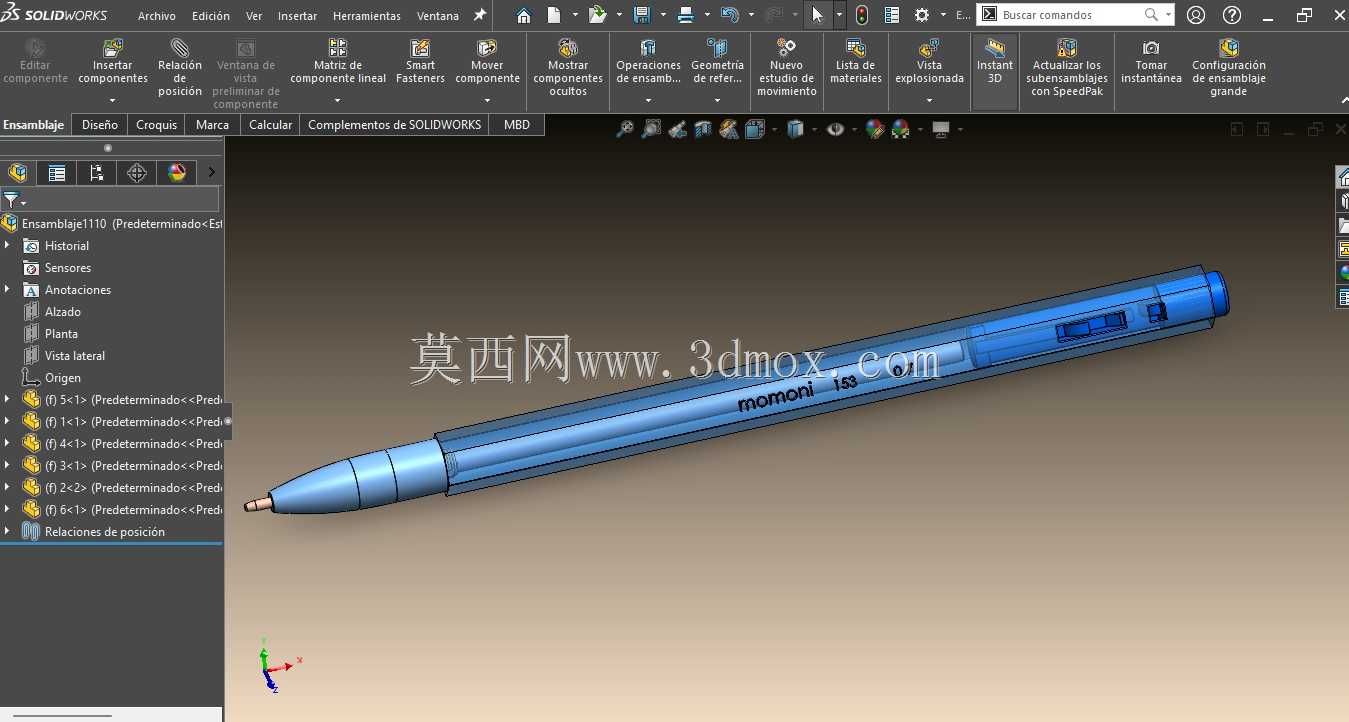Open Insertar componentes dropdown arrow
This screenshot has height=722, width=1349.
[113, 100]
